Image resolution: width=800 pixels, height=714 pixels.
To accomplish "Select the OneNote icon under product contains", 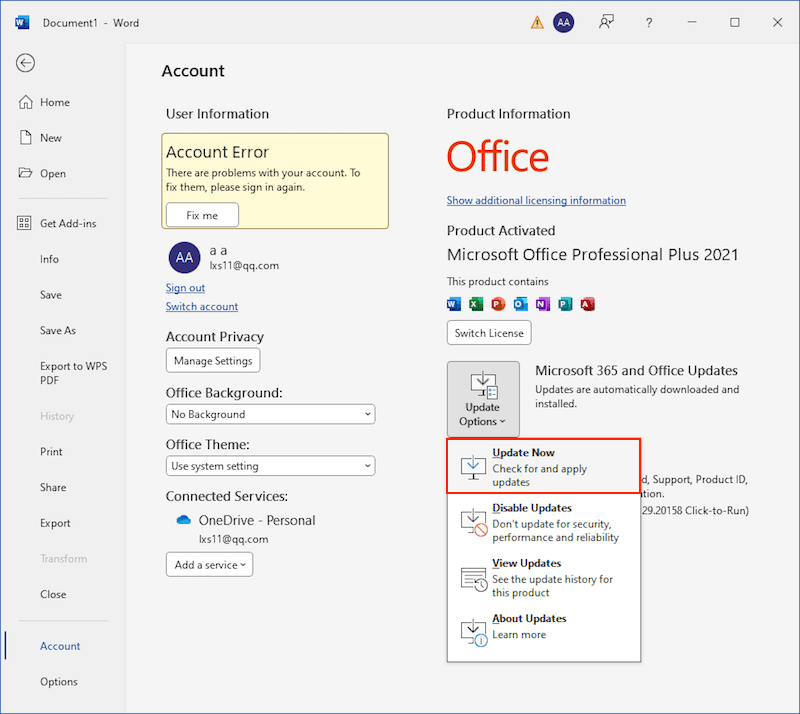I will point(541,304).
